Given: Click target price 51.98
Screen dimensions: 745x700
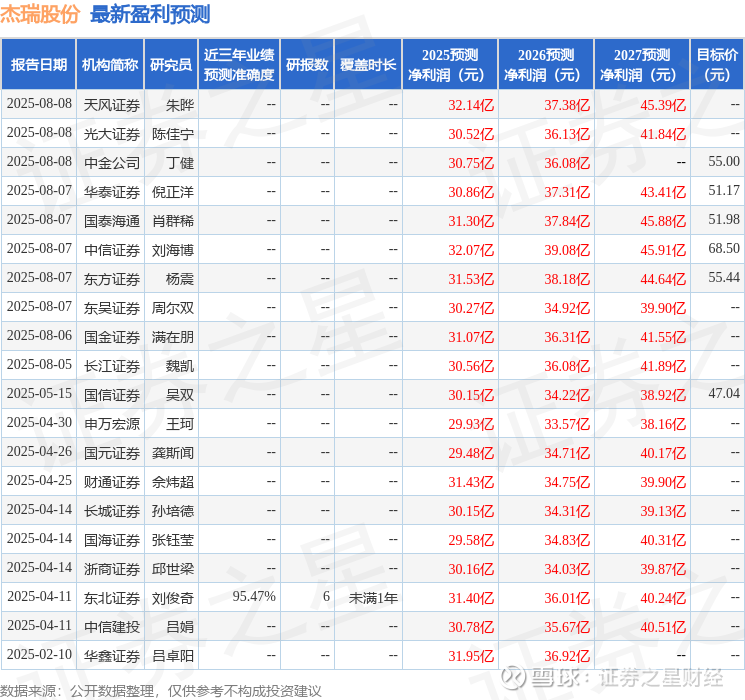Looking at the screenshot, I should [x=724, y=220].
